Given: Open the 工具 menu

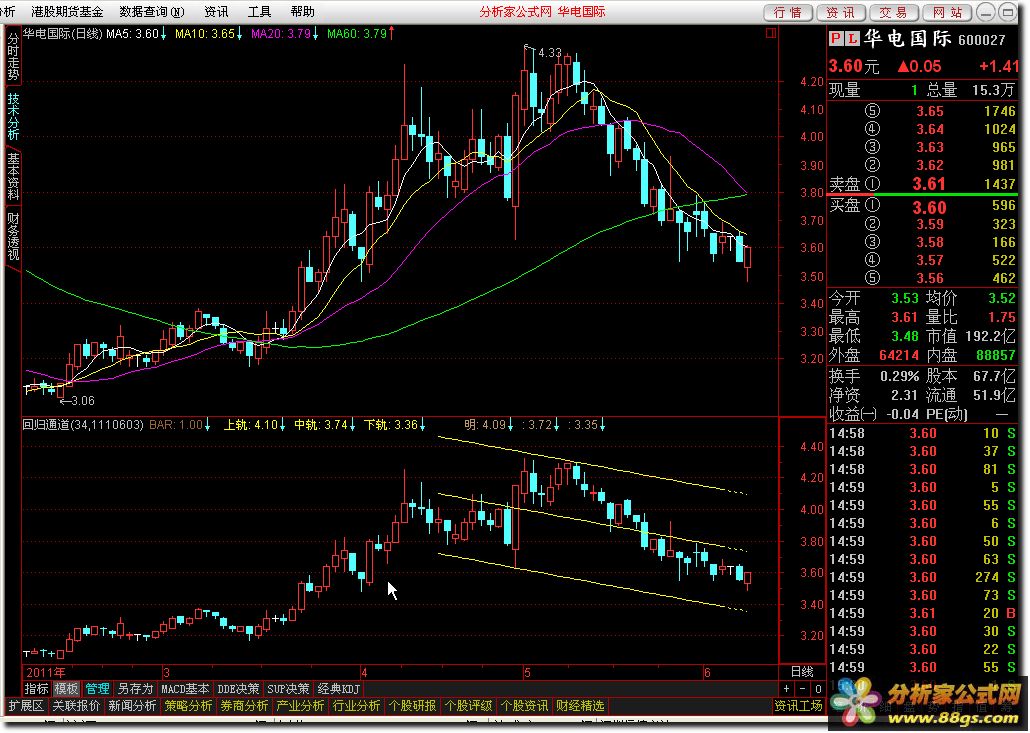Looking at the screenshot, I should [x=259, y=11].
